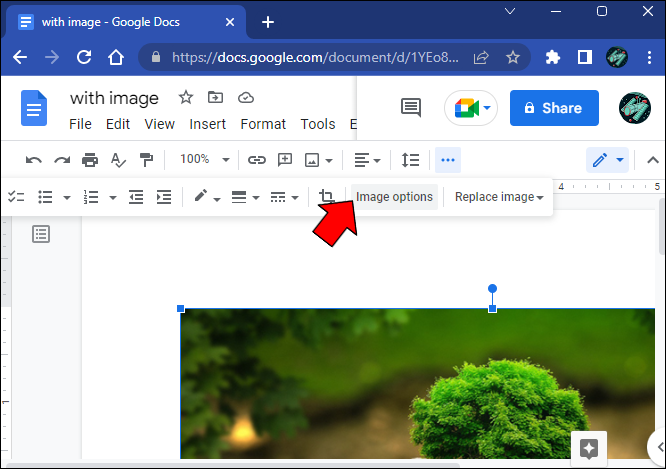Click the Insert image icon
666x469 pixels.
pyautogui.click(x=312, y=160)
